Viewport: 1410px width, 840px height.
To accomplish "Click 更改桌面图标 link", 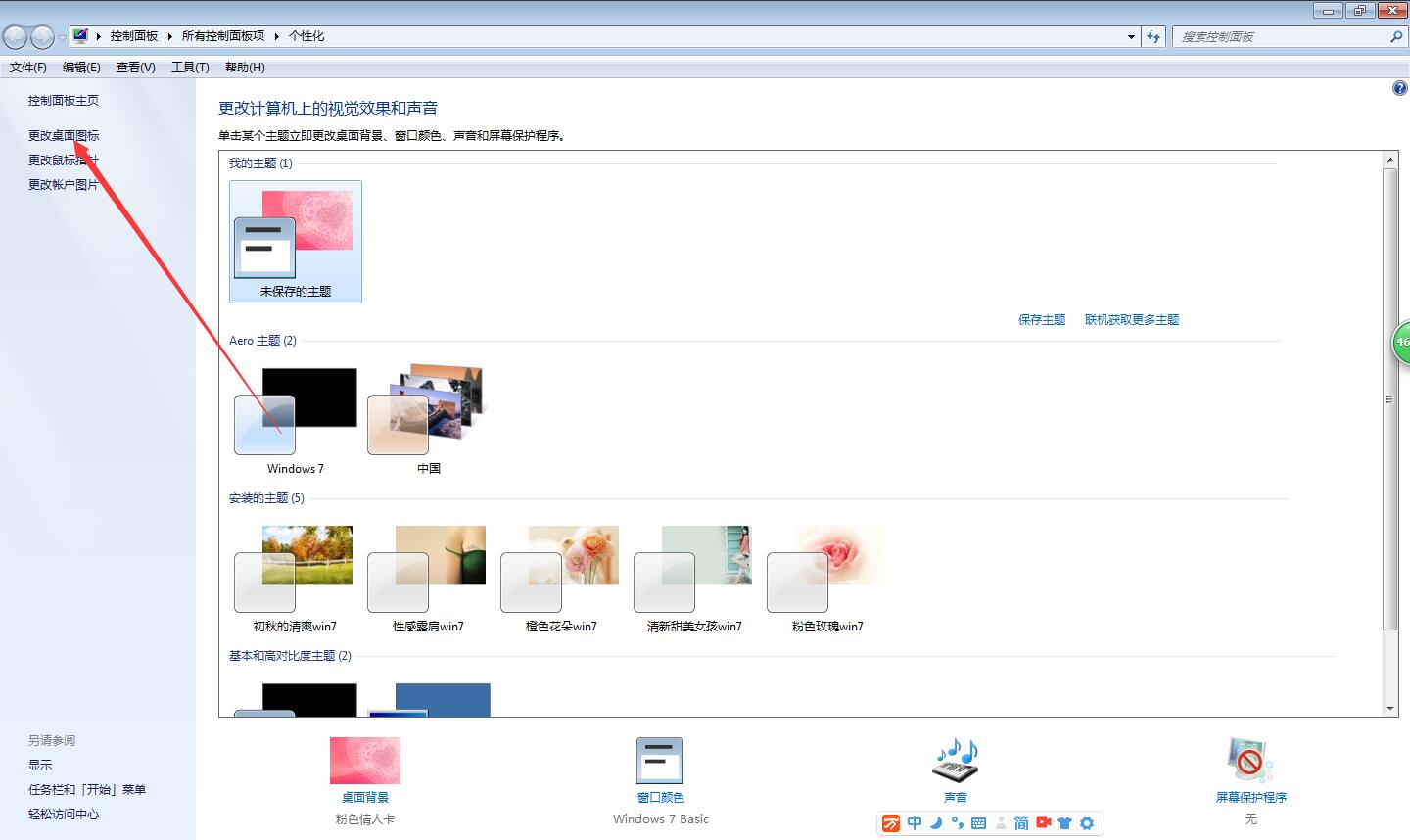I will click(64, 136).
